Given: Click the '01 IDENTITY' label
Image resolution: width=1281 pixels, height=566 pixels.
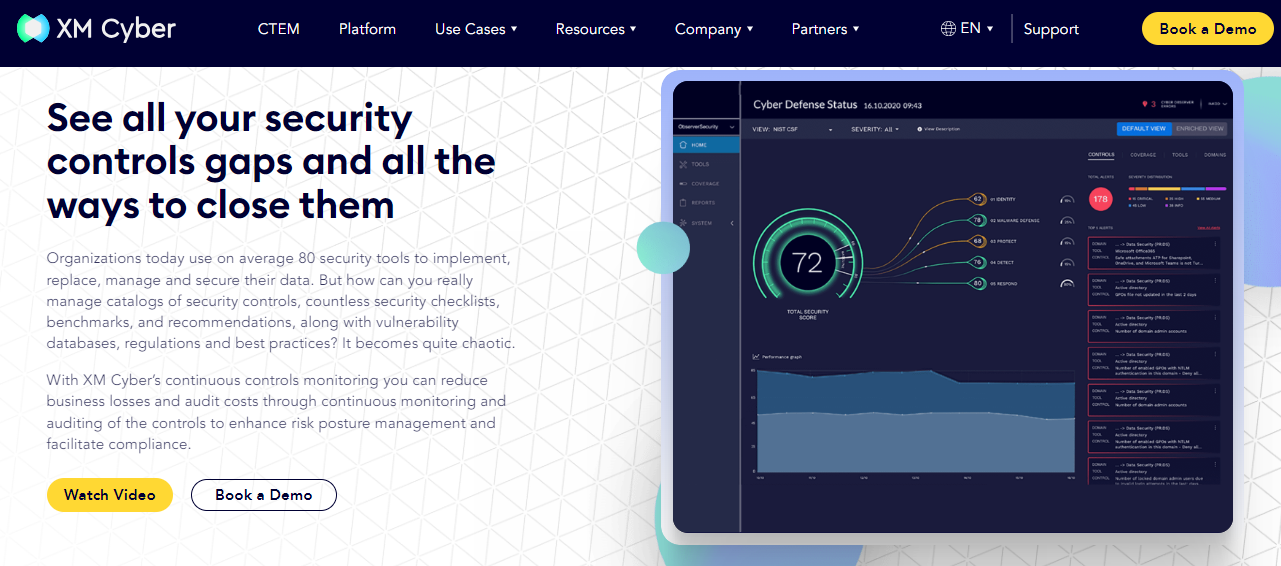Looking at the screenshot, I should [1003, 199].
